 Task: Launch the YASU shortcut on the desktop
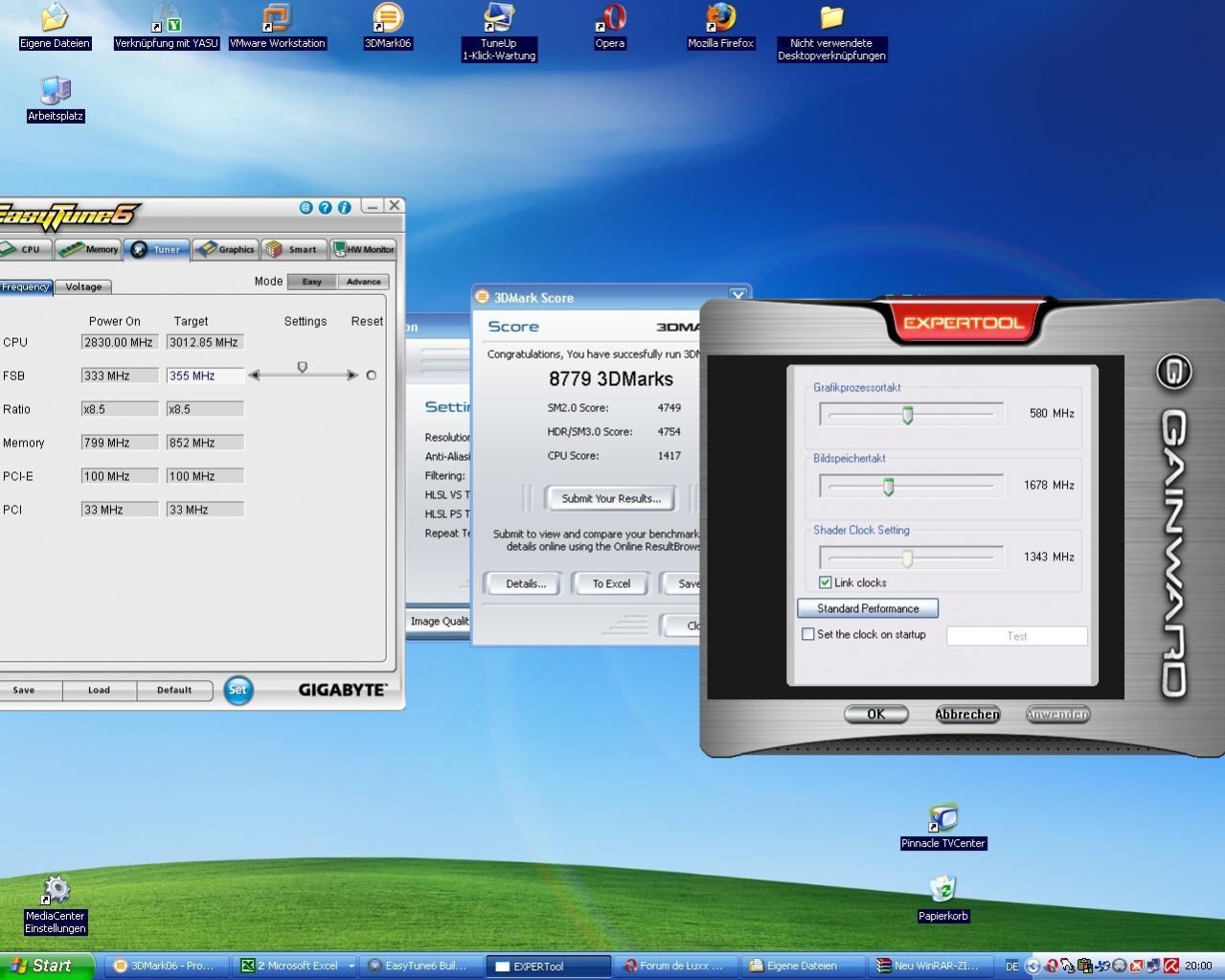tap(167, 25)
